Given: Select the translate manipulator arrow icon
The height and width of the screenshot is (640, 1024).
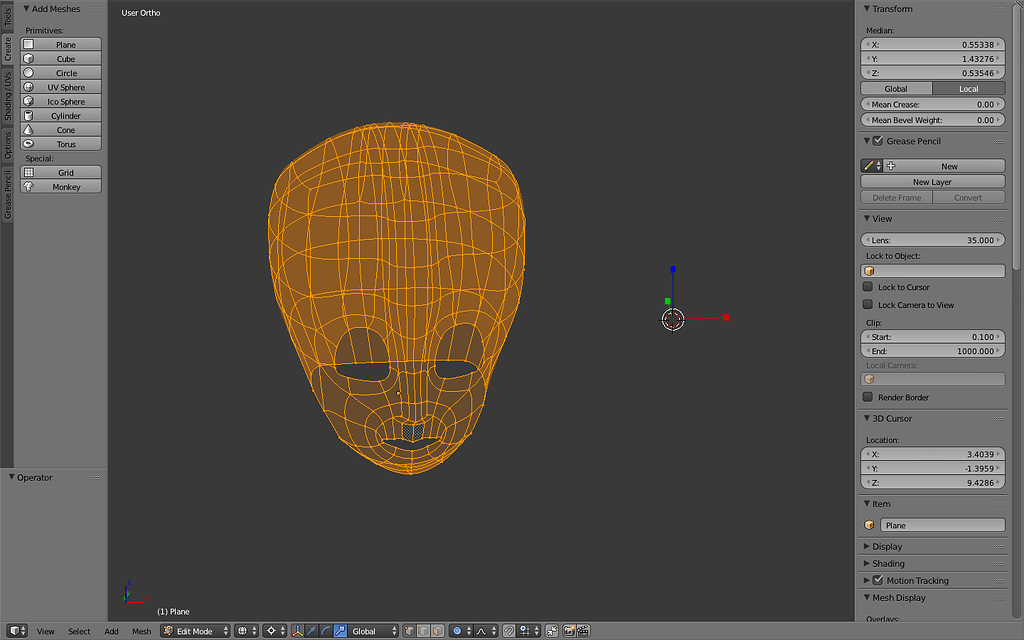Looking at the screenshot, I should (x=312, y=631).
